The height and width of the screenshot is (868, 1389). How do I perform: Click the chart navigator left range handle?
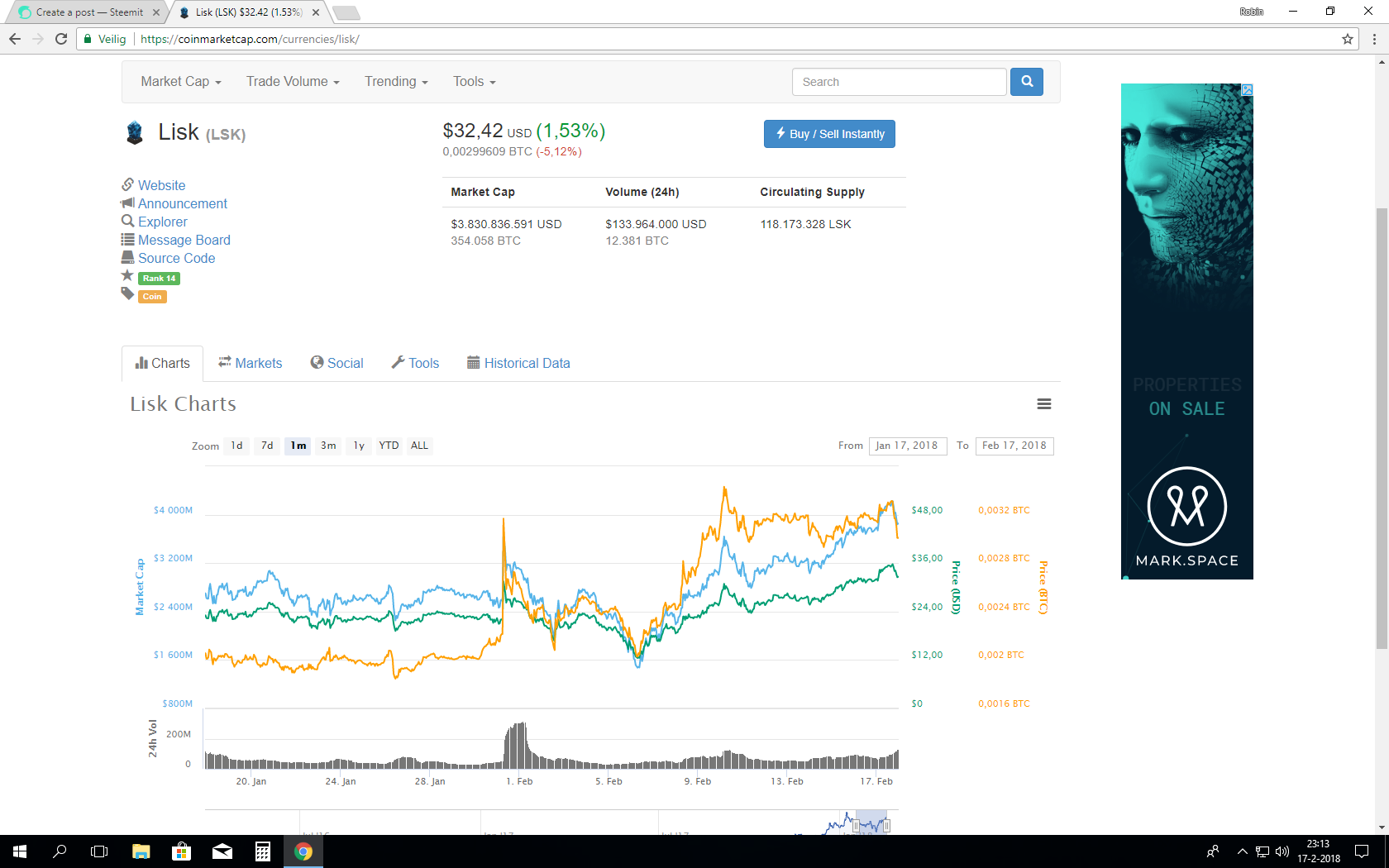coord(855,825)
